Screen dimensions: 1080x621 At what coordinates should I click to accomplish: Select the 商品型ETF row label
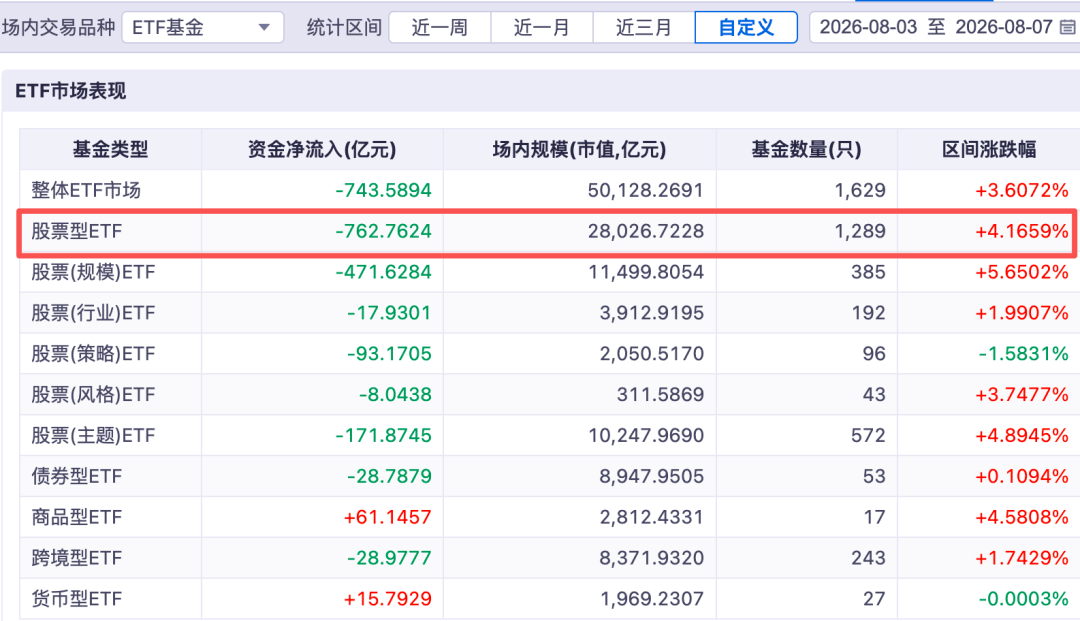[76, 517]
